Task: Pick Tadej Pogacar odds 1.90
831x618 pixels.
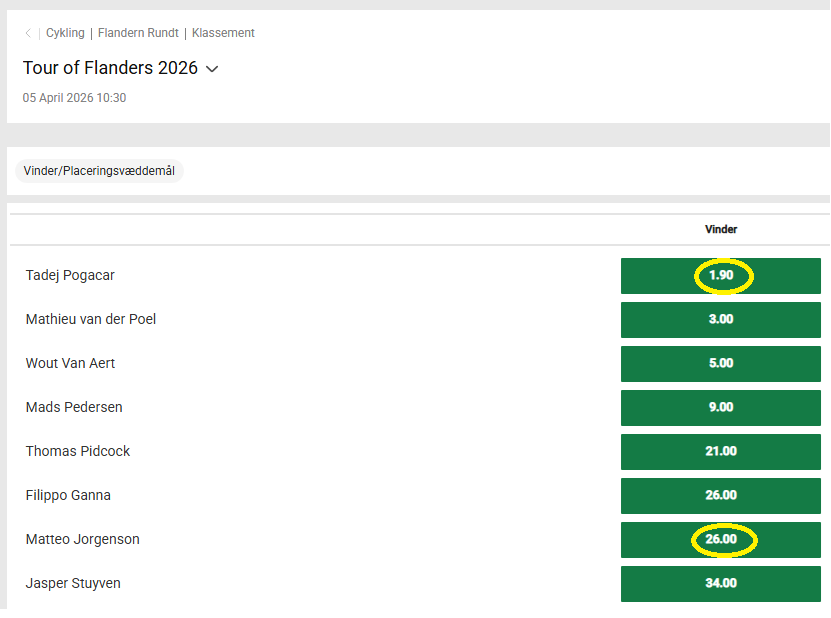Action: point(721,276)
